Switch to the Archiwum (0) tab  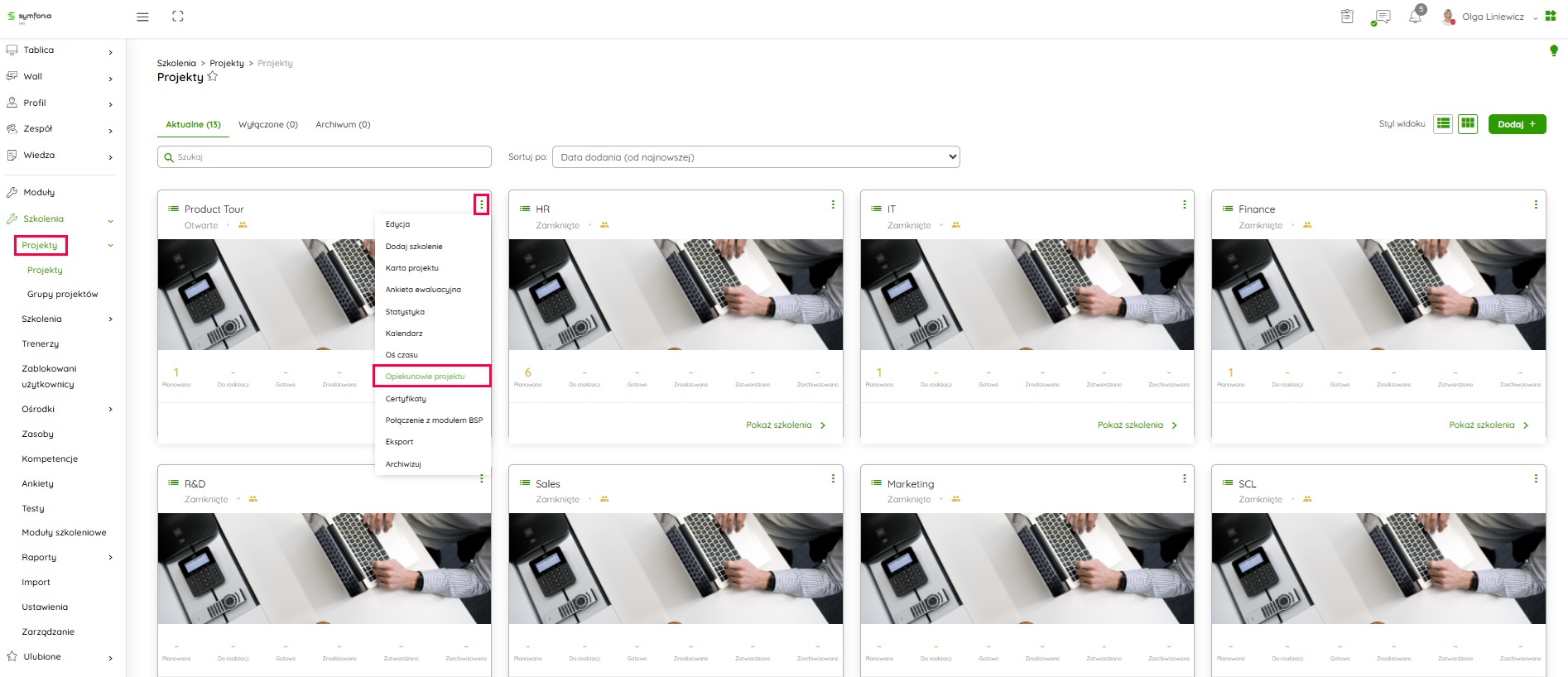[343, 125]
